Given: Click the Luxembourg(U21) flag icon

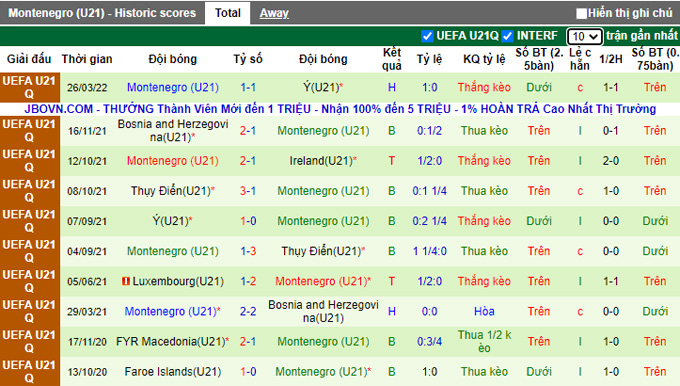Looking at the screenshot, I should point(126,281).
